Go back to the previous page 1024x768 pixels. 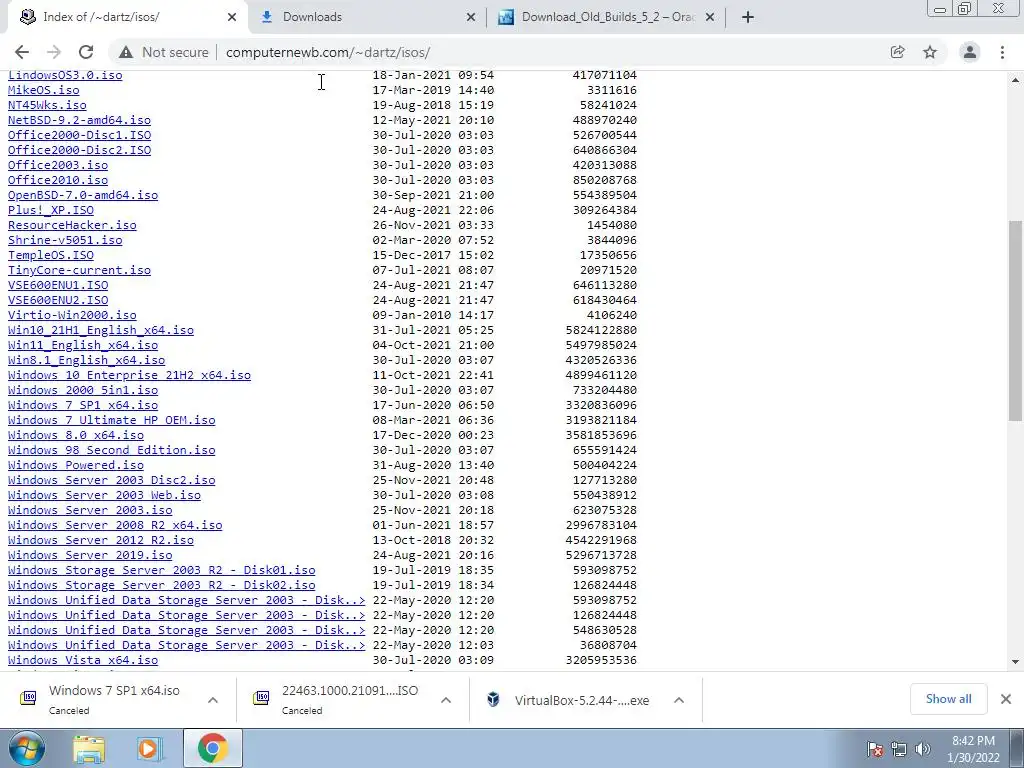pyautogui.click(x=22, y=52)
